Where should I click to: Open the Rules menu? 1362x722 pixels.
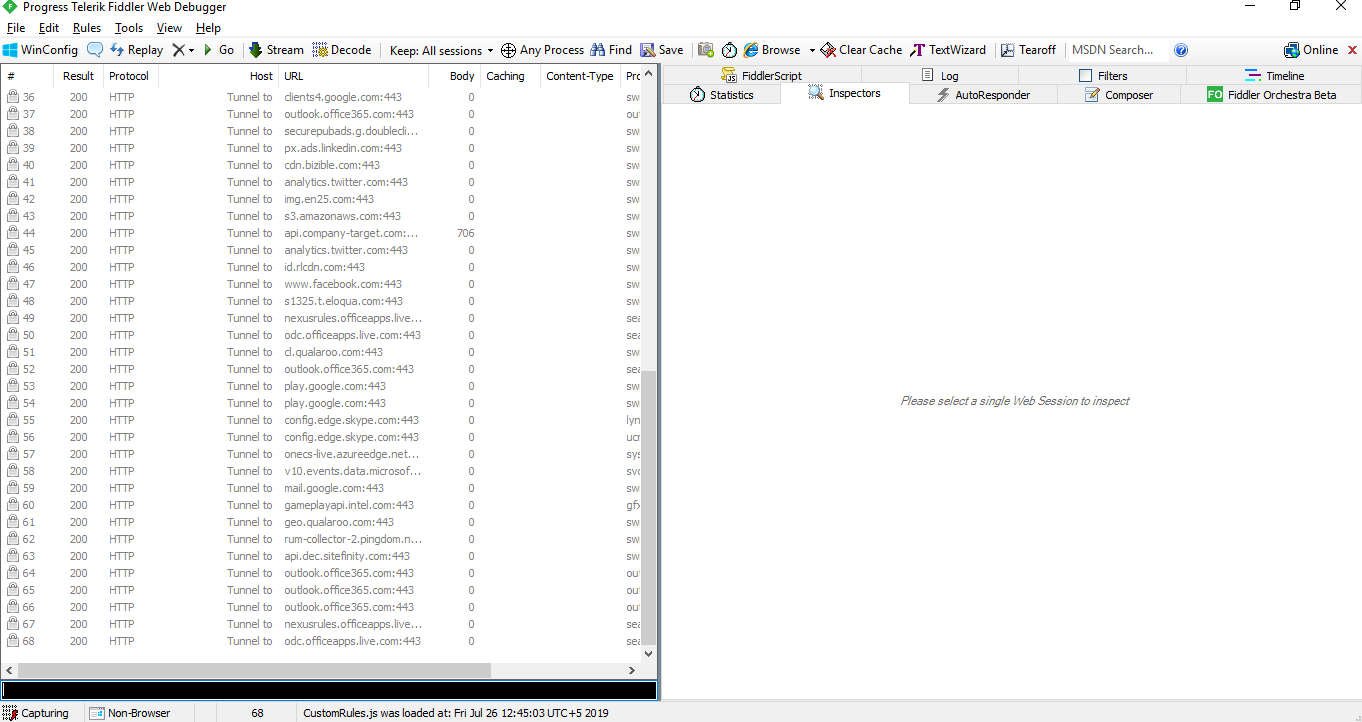click(x=87, y=28)
